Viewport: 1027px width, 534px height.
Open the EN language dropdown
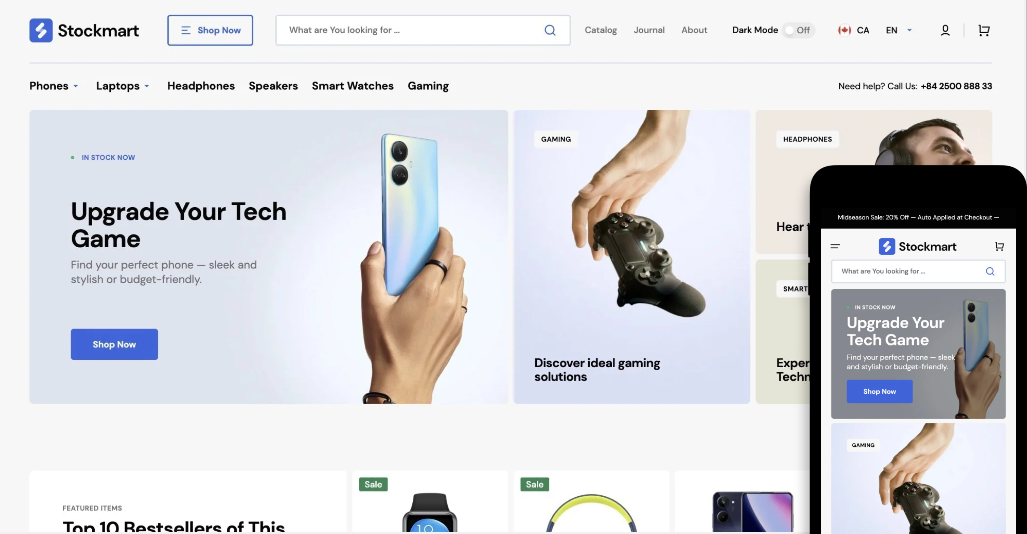pos(899,30)
